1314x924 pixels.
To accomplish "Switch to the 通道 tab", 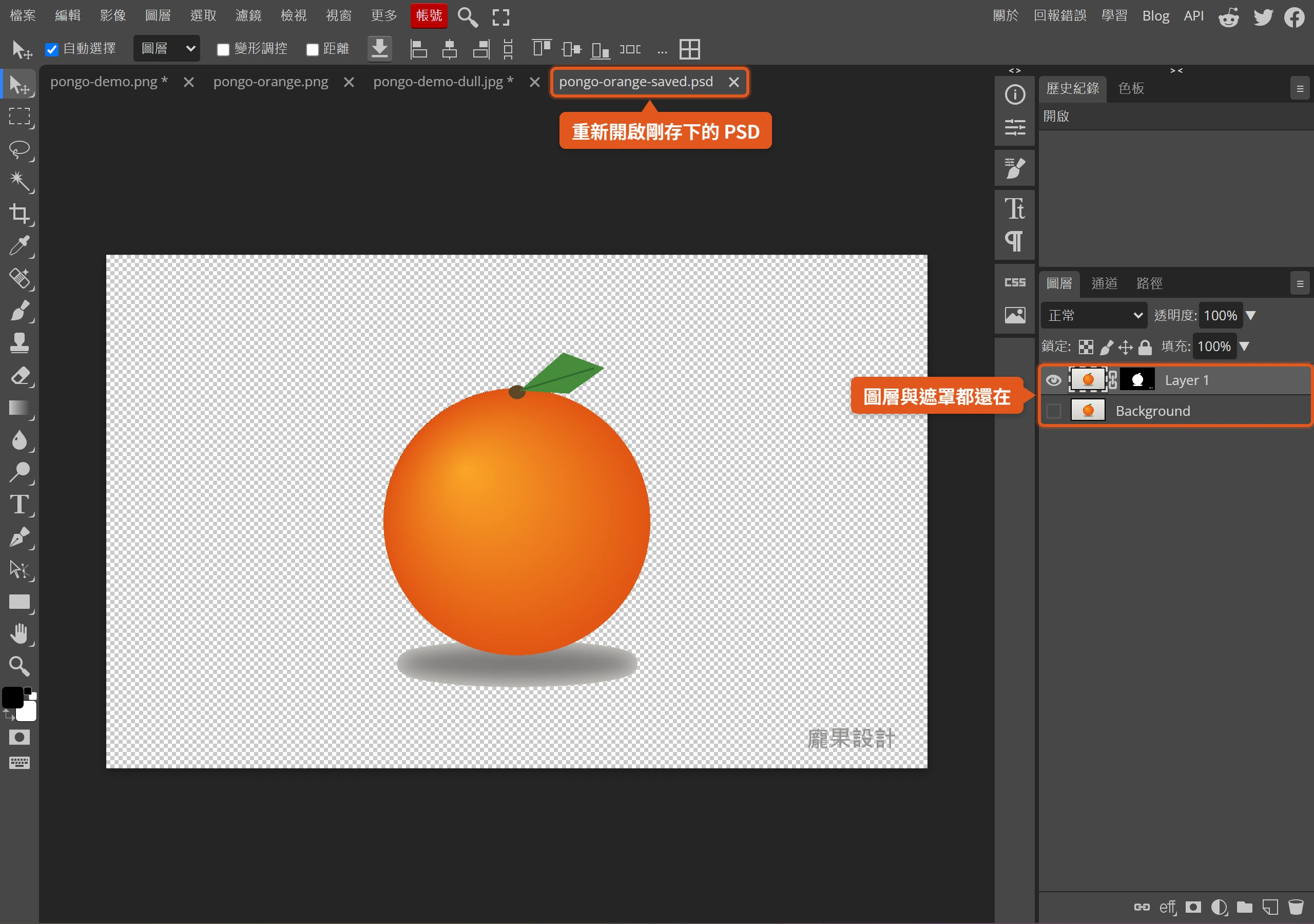I will (x=1104, y=283).
